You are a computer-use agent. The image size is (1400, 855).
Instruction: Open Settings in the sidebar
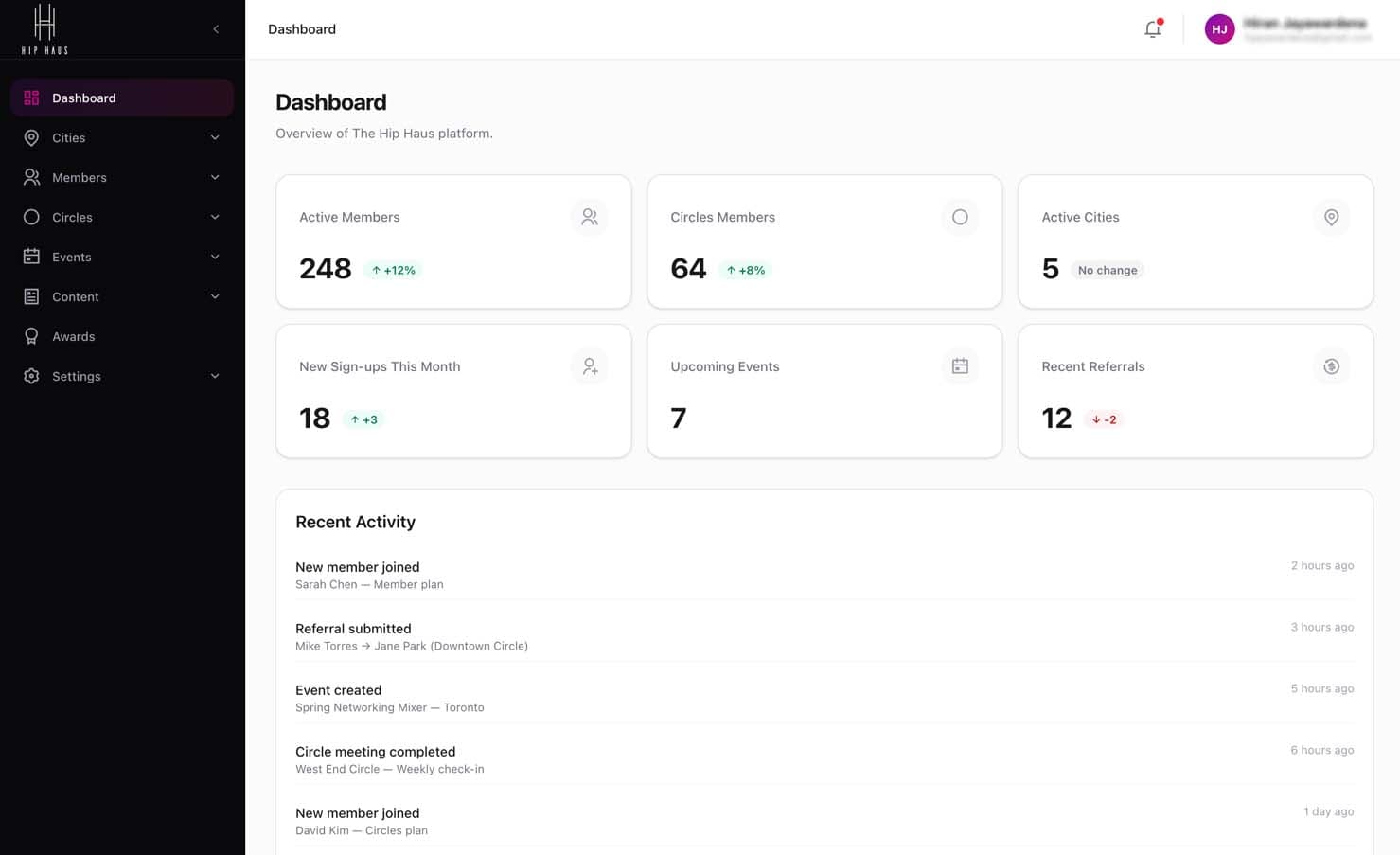tap(122, 376)
